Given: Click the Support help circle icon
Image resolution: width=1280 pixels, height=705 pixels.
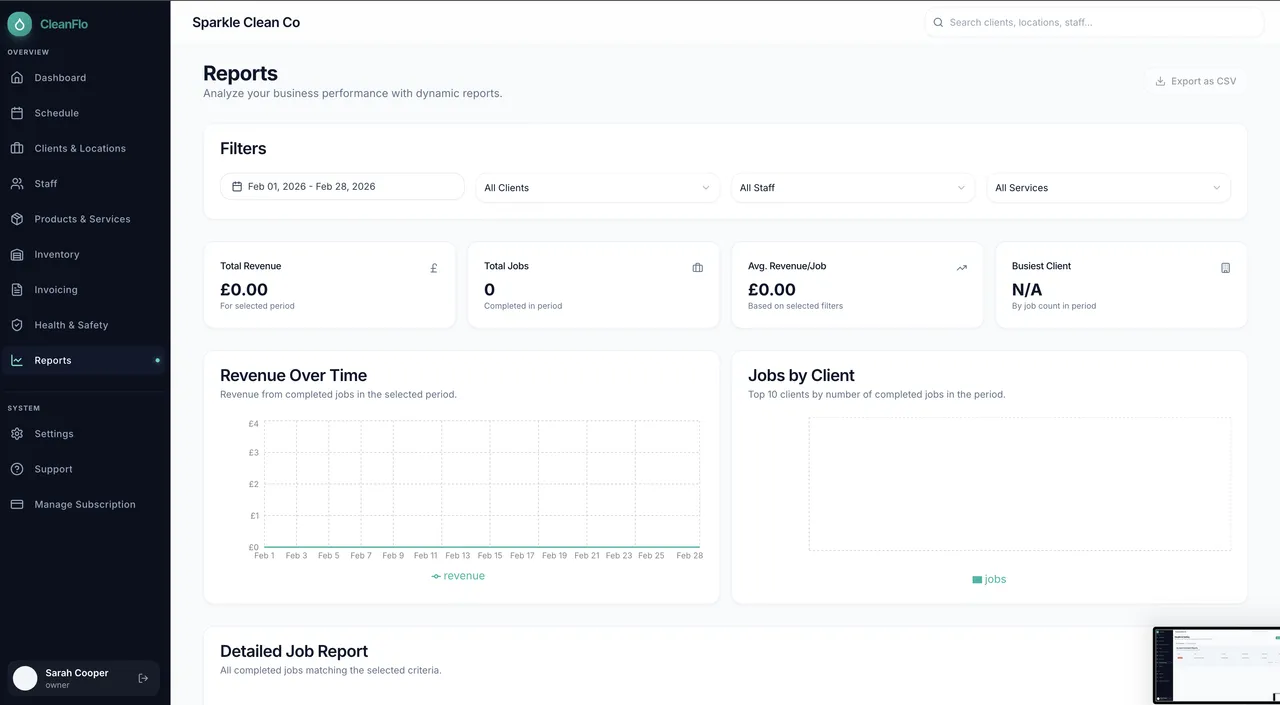Looking at the screenshot, I should (17, 469).
